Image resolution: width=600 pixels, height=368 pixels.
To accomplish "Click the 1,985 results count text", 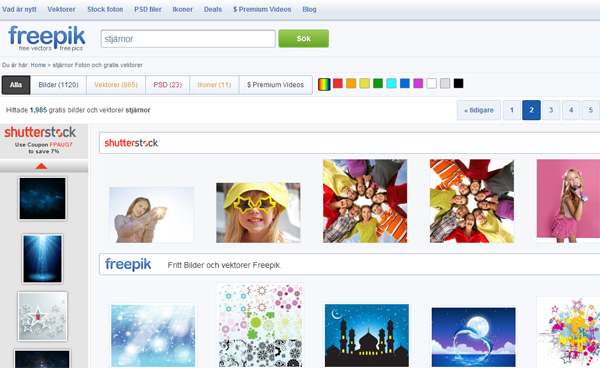I will pos(38,110).
